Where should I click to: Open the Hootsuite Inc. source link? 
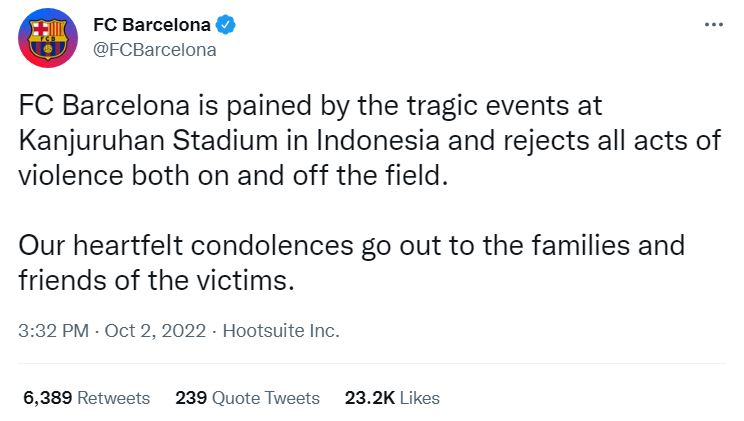click(x=281, y=331)
